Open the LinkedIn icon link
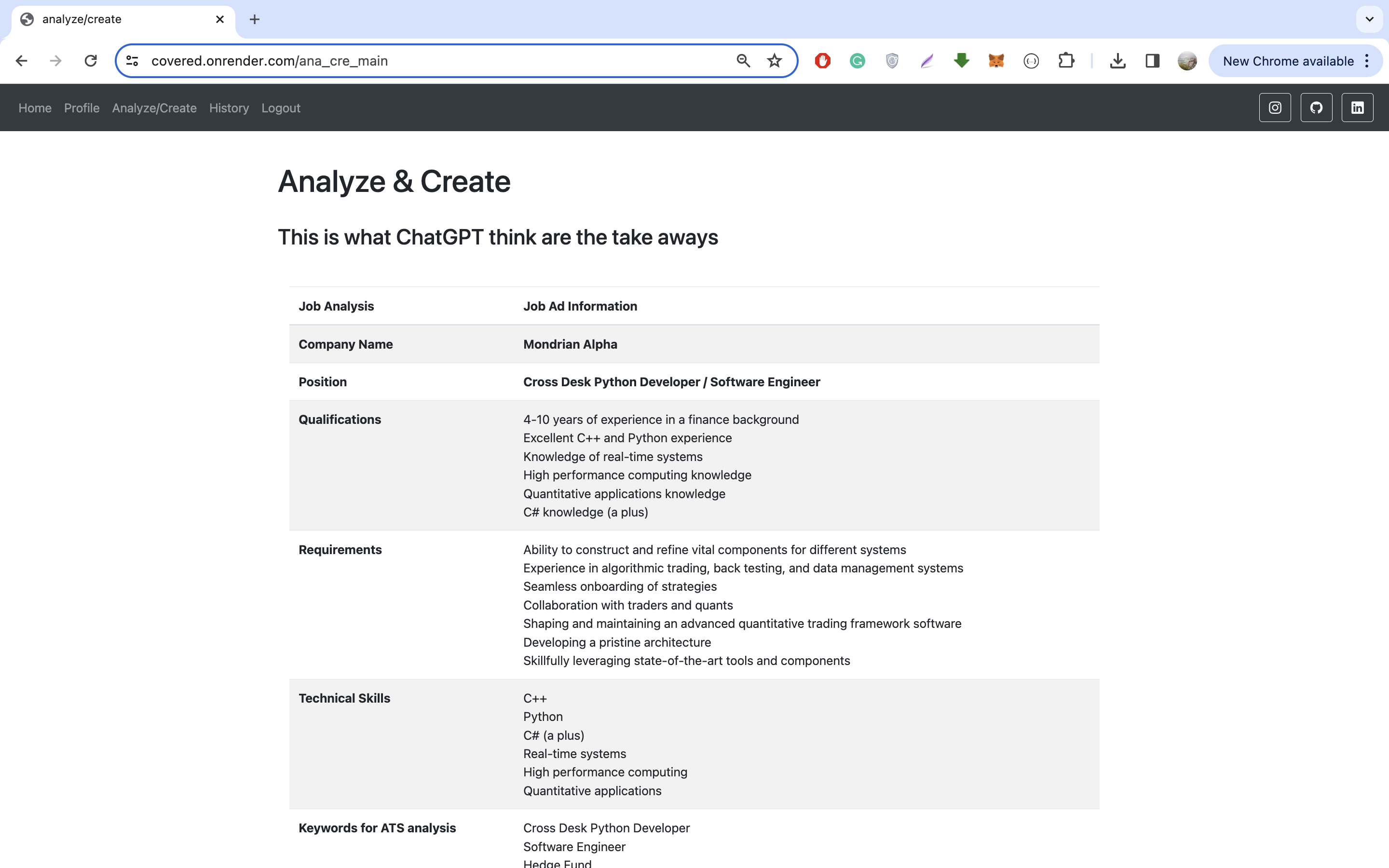This screenshot has width=1389, height=868. coord(1357,108)
